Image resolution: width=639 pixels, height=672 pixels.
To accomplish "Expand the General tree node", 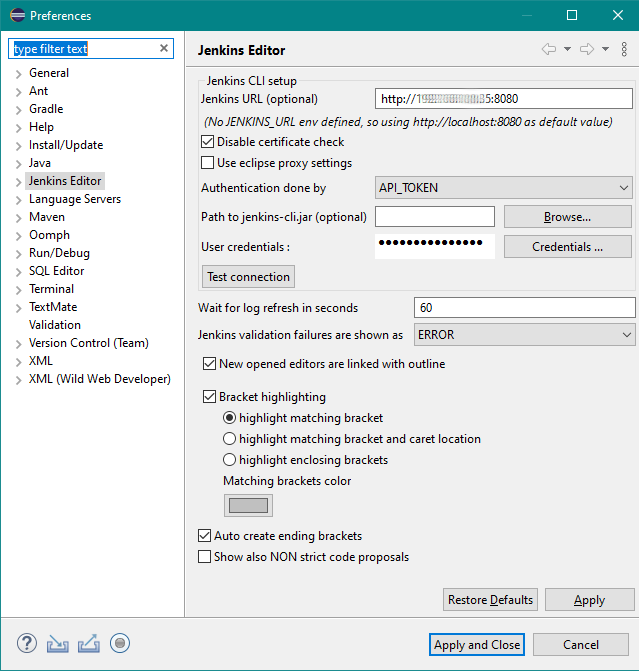I will click(18, 74).
